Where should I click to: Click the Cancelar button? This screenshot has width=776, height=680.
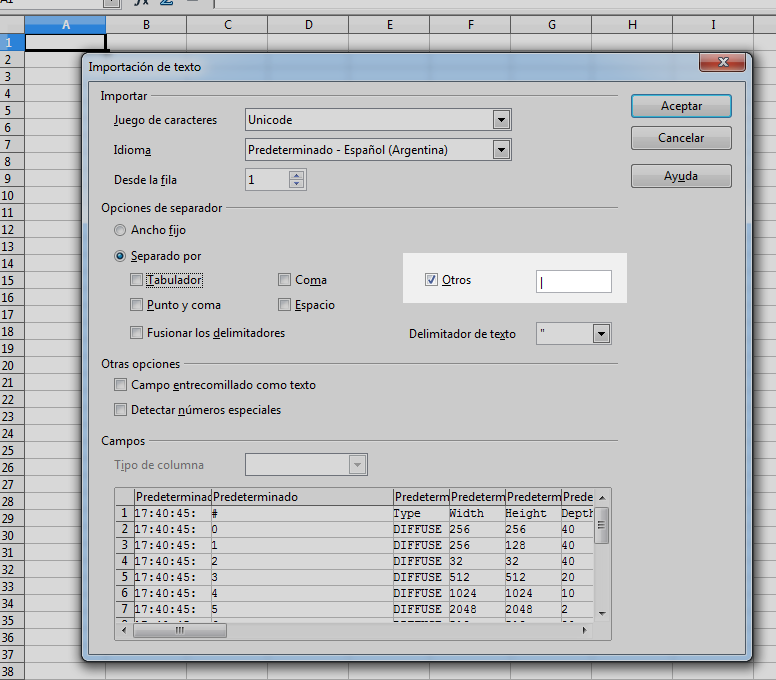681,138
